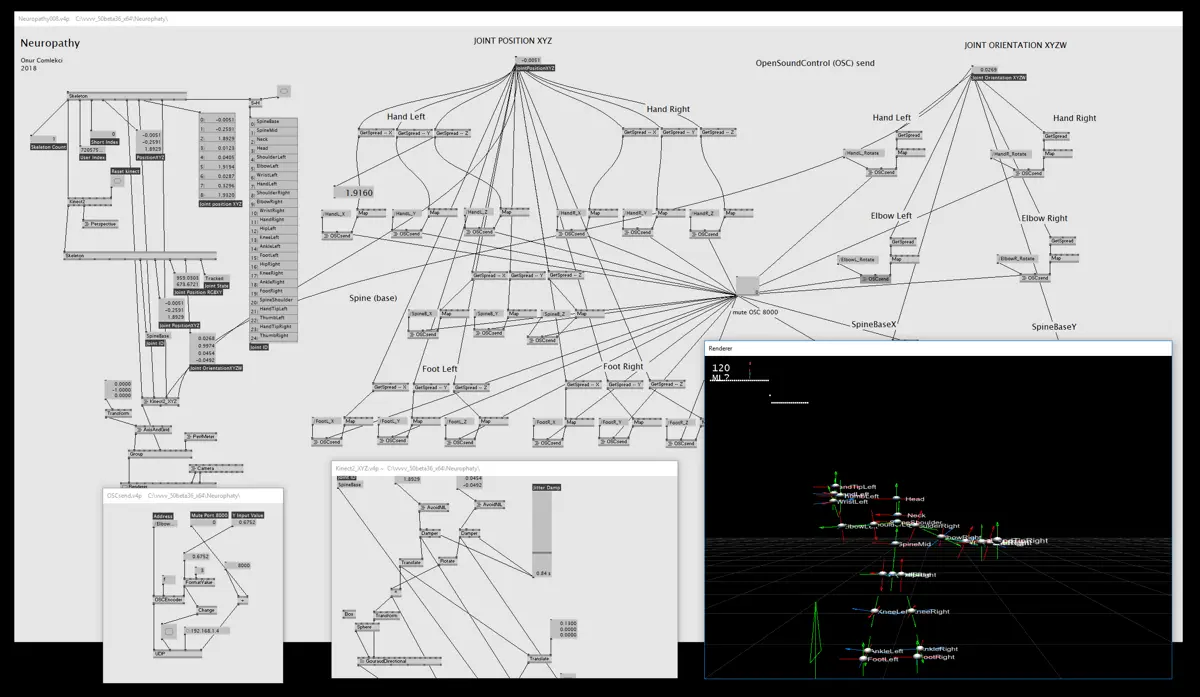Screen dimensions: 1200x697
Task: Click the ElbowL_Rotate address box
Action: coord(856,259)
